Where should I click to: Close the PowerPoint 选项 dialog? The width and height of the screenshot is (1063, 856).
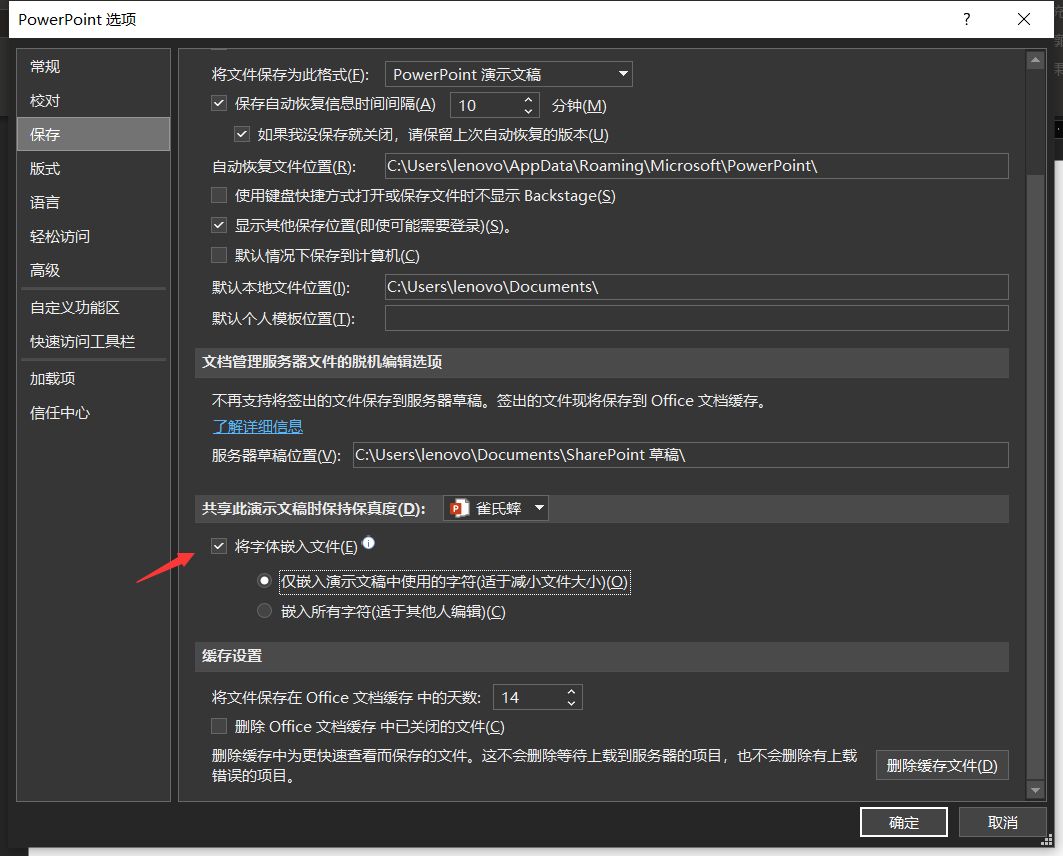[x=1024, y=19]
